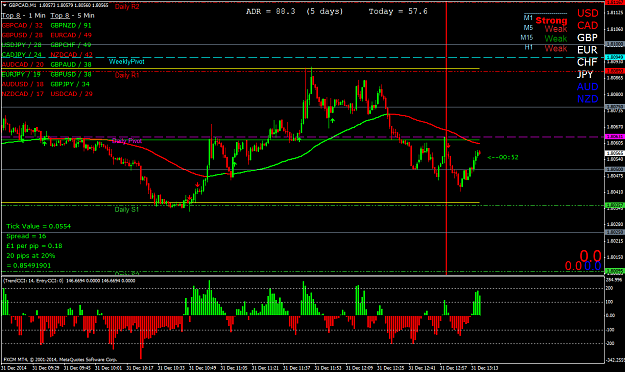
Task: Click the 'EURJPY / 19' pair entry
Action: point(21,74)
